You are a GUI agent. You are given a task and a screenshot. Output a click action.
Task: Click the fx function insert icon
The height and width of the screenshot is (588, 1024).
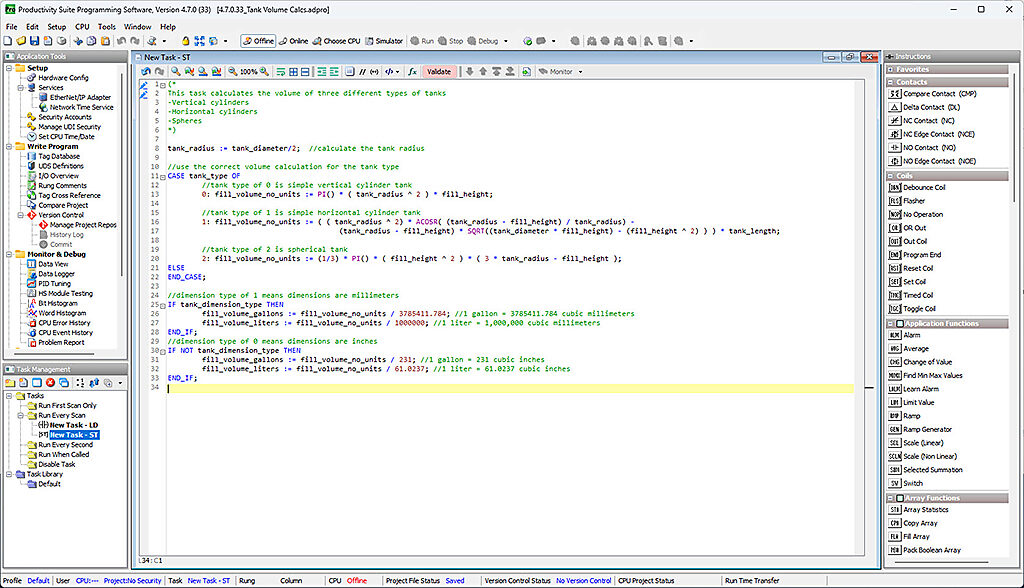(412, 71)
